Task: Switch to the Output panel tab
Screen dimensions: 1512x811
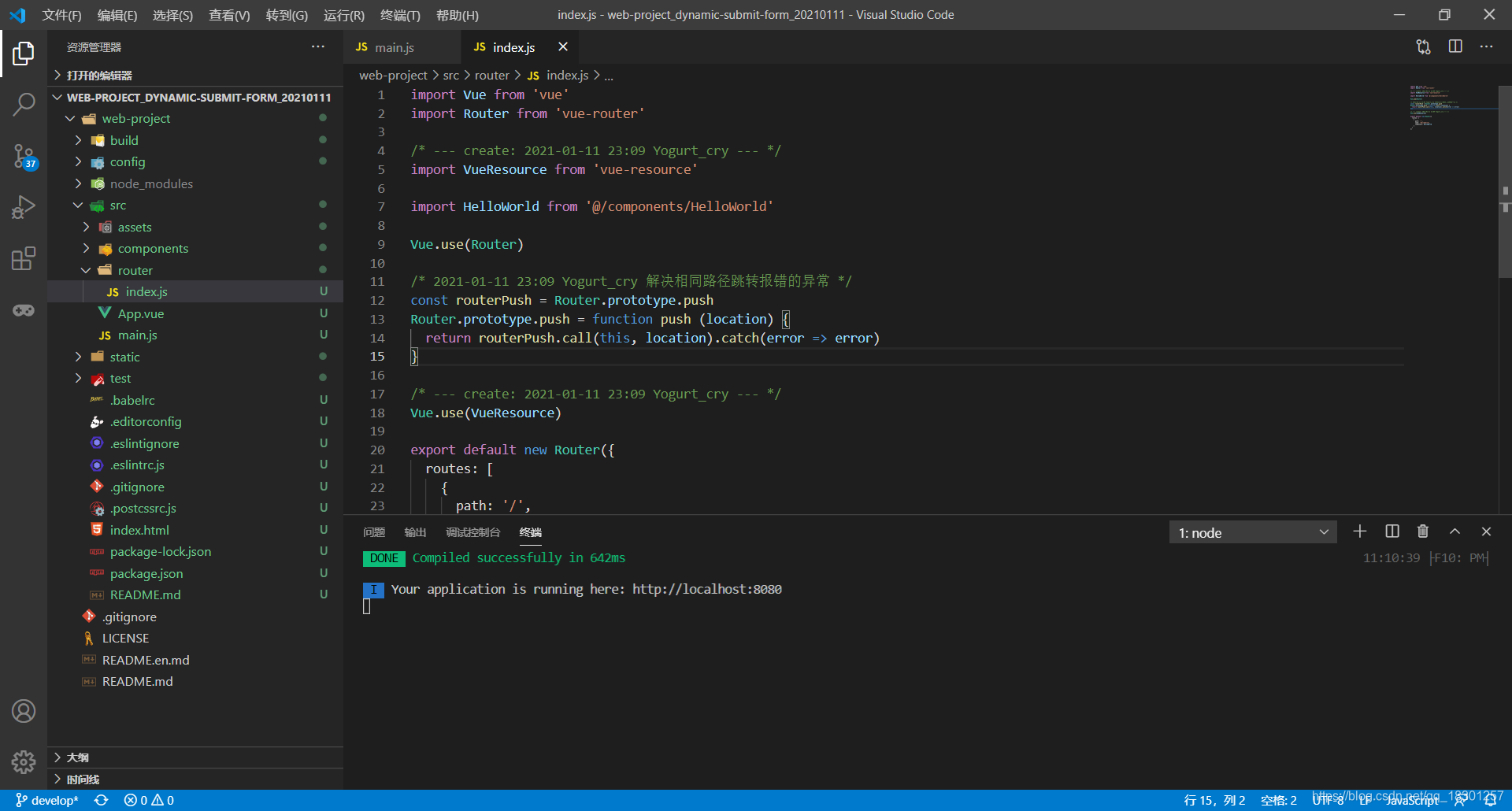Action: point(415,533)
